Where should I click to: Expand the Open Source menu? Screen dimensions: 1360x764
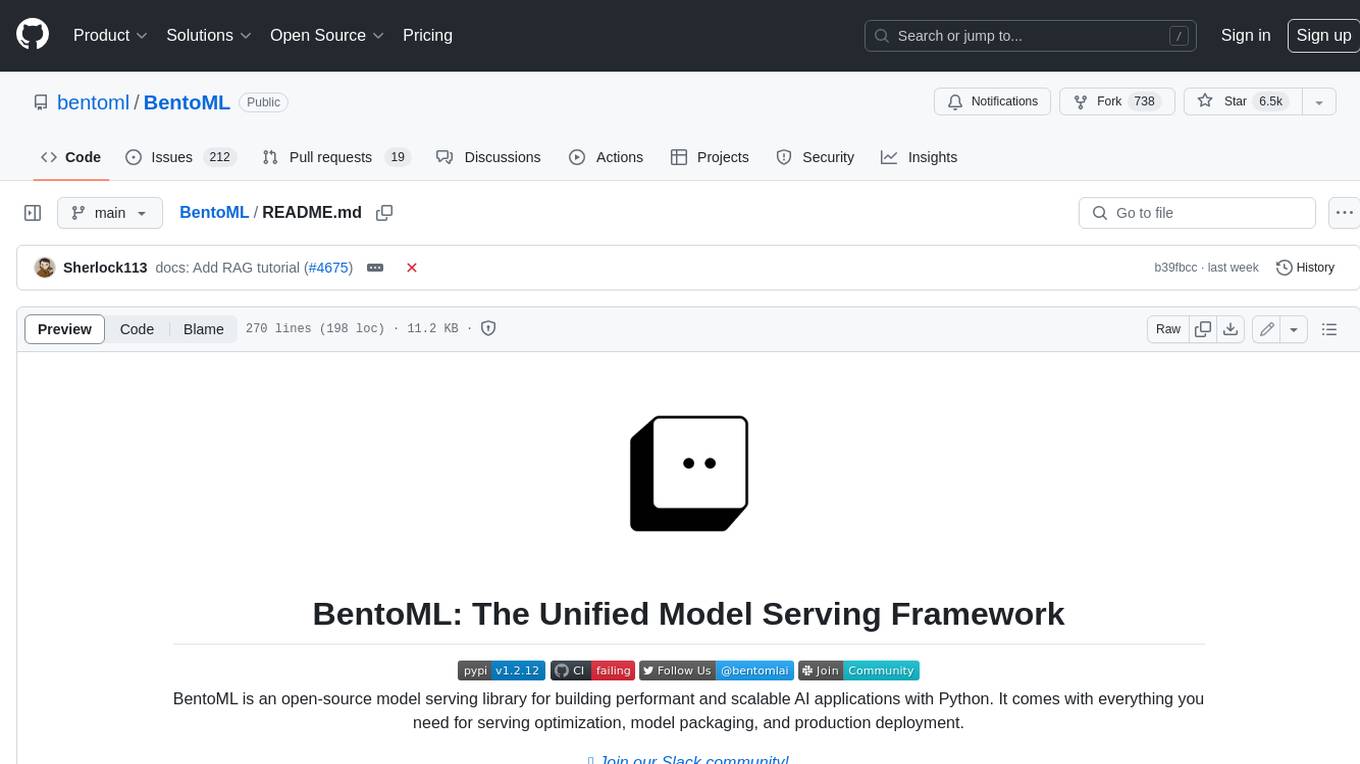327,35
